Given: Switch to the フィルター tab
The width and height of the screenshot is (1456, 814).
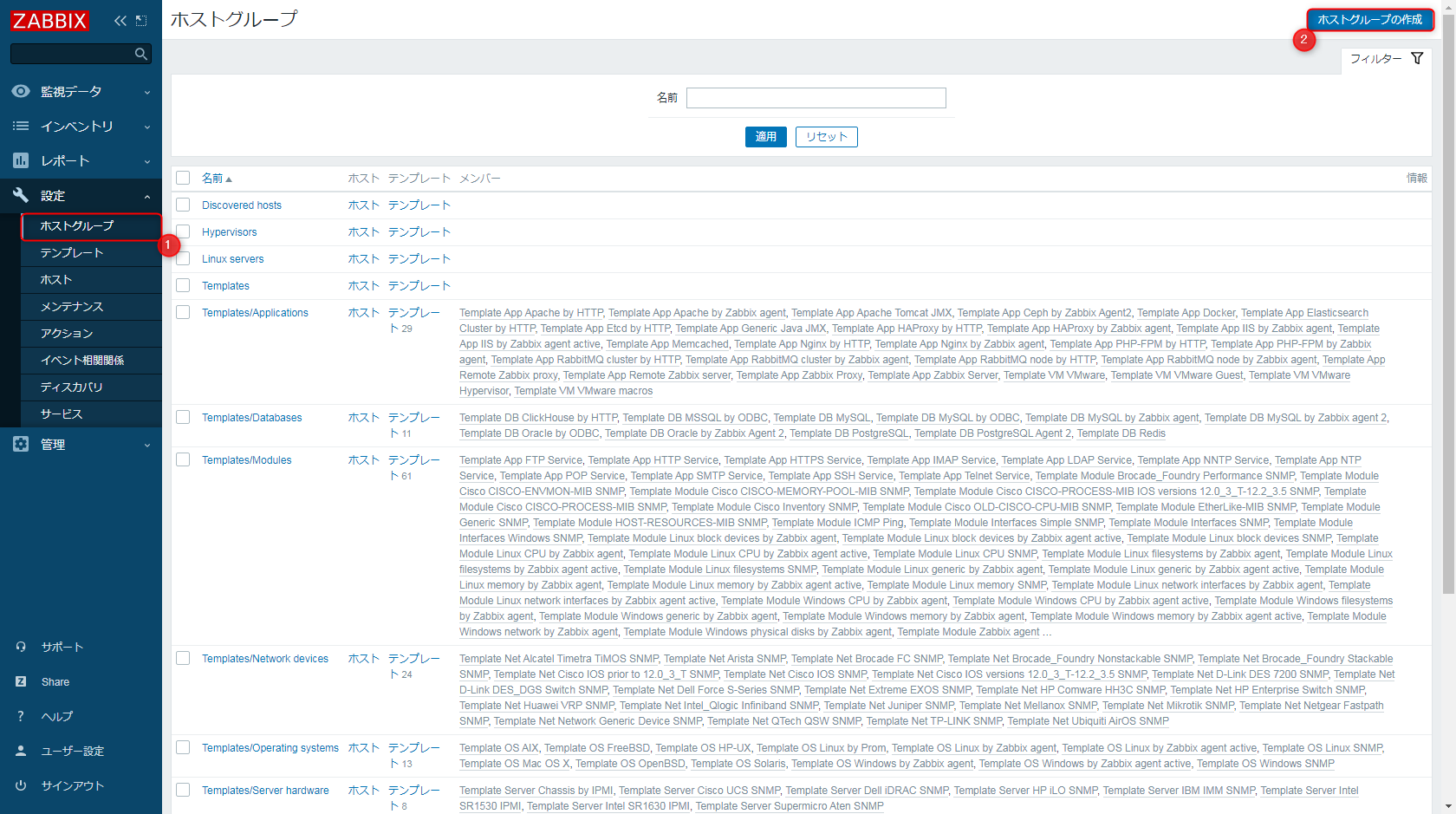Looking at the screenshot, I should (1387, 59).
